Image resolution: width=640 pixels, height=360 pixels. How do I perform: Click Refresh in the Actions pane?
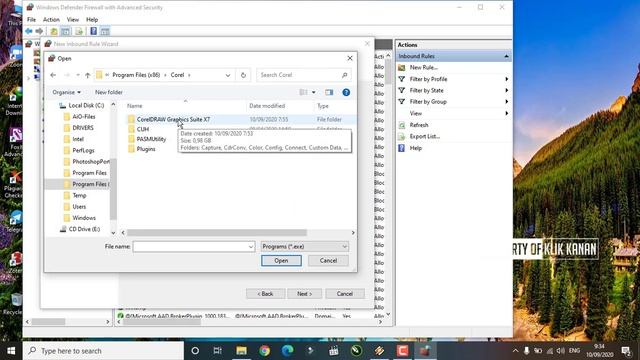[x=419, y=125]
